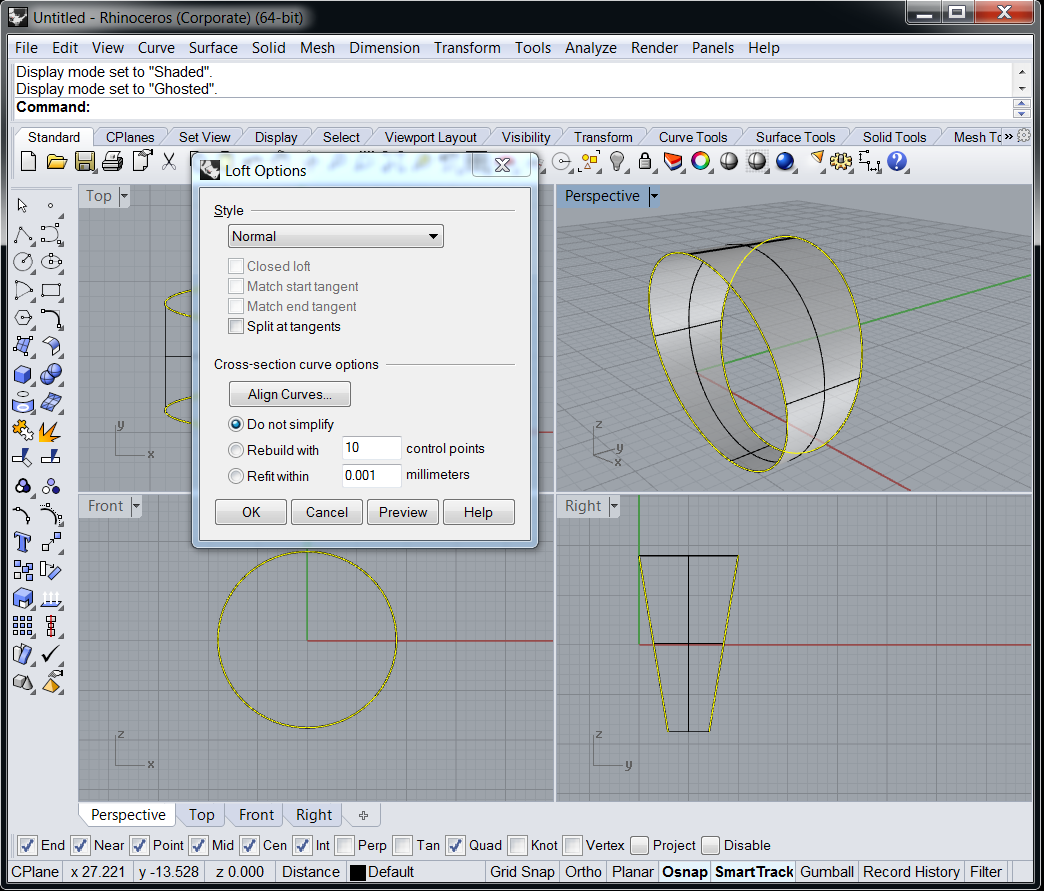The height and width of the screenshot is (891, 1044).
Task: Select the Circle tool
Action: (23, 262)
